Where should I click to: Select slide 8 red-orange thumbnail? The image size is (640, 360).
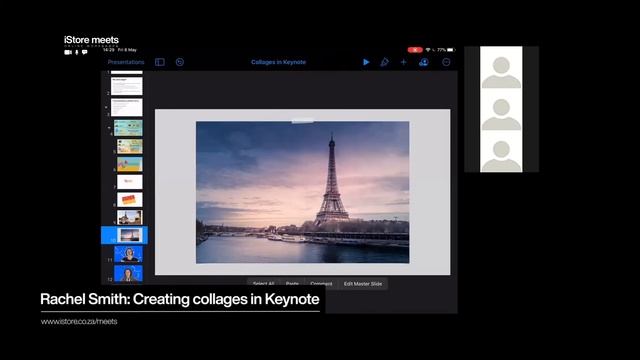click(130, 200)
